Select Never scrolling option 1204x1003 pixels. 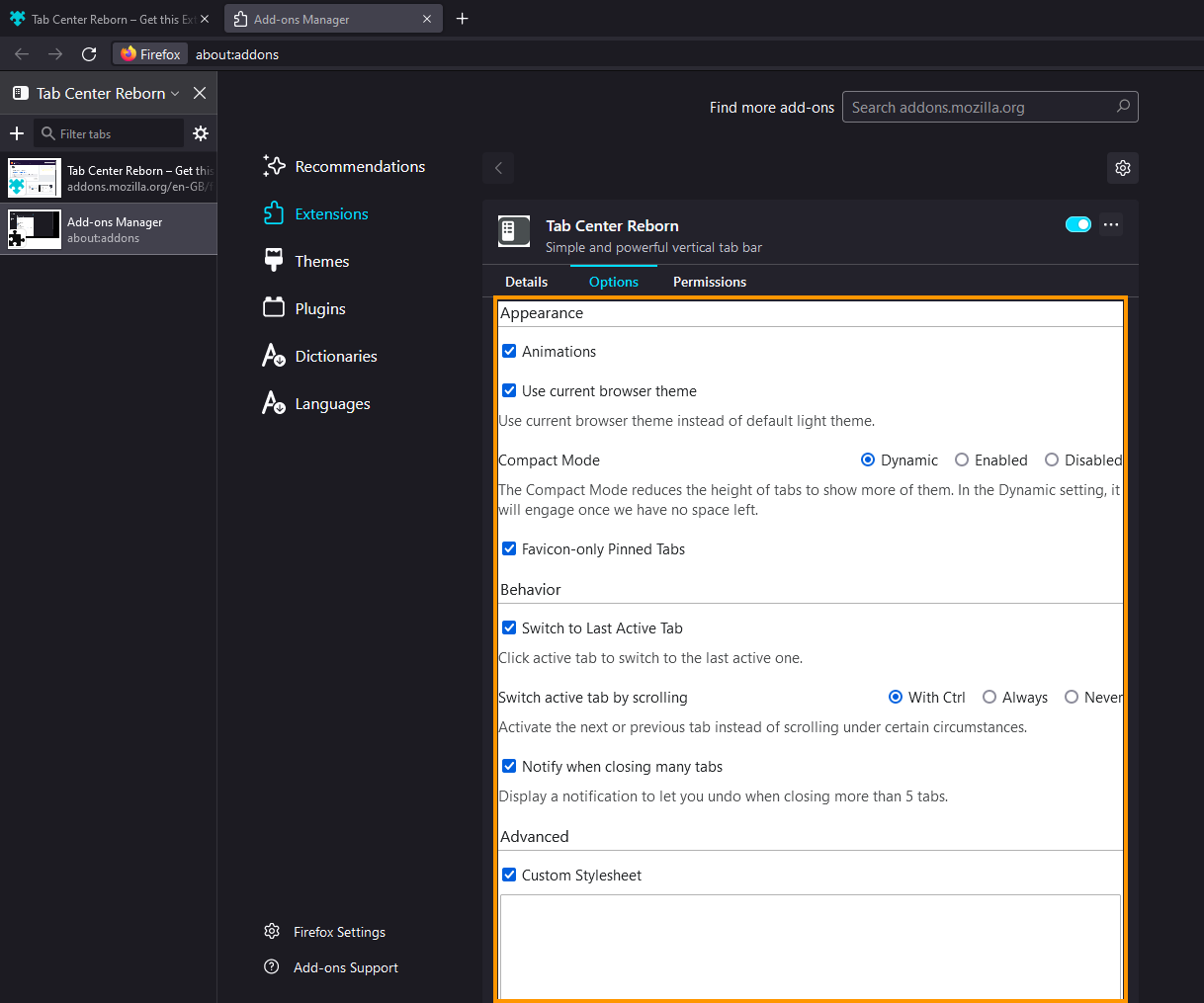(1072, 697)
